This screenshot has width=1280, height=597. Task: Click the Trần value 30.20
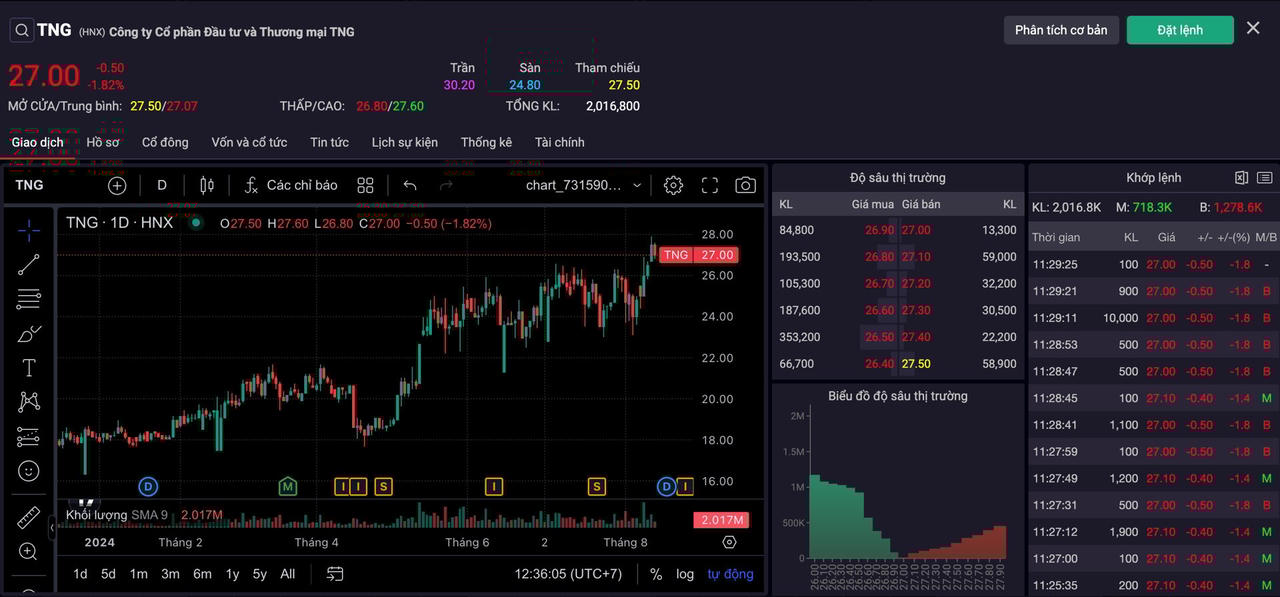459,85
